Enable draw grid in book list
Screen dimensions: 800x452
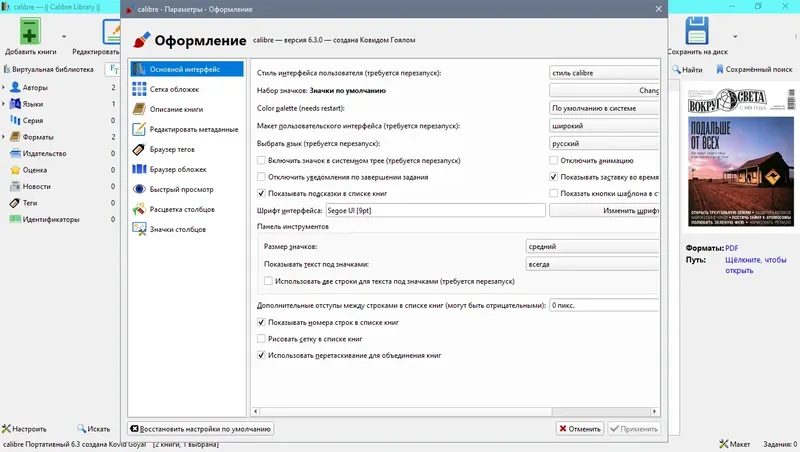(261, 339)
